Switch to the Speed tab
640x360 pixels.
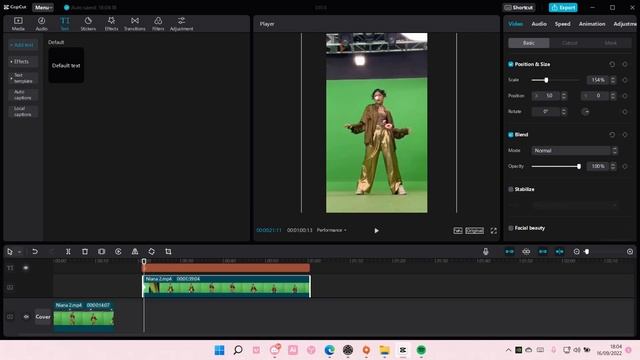point(562,24)
